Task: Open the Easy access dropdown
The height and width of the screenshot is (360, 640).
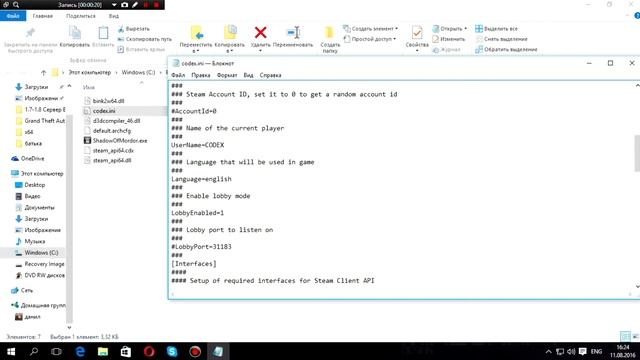Action: 369,39
